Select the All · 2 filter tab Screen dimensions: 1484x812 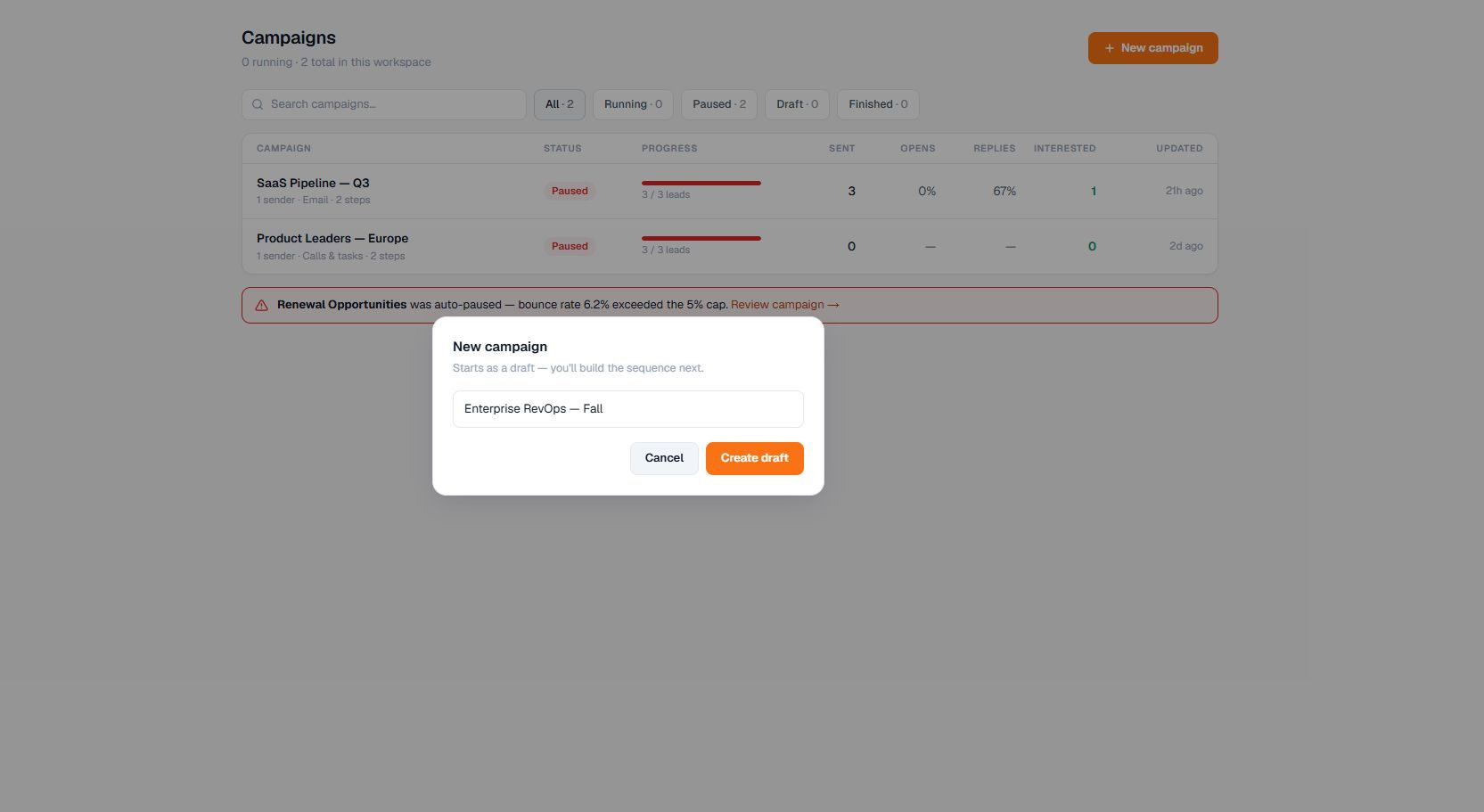(560, 104)
